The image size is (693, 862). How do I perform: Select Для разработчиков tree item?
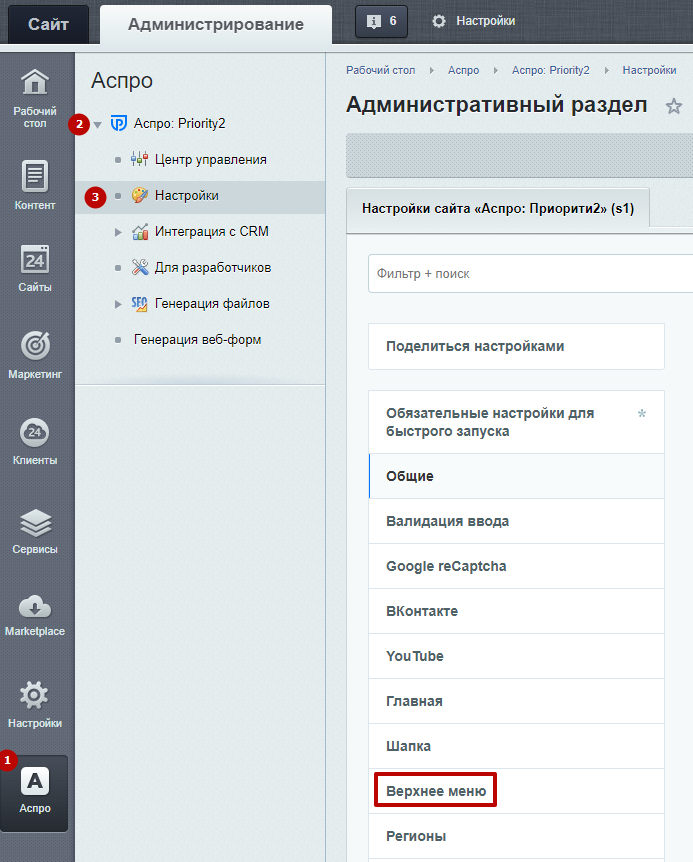(x=213, y=267)
